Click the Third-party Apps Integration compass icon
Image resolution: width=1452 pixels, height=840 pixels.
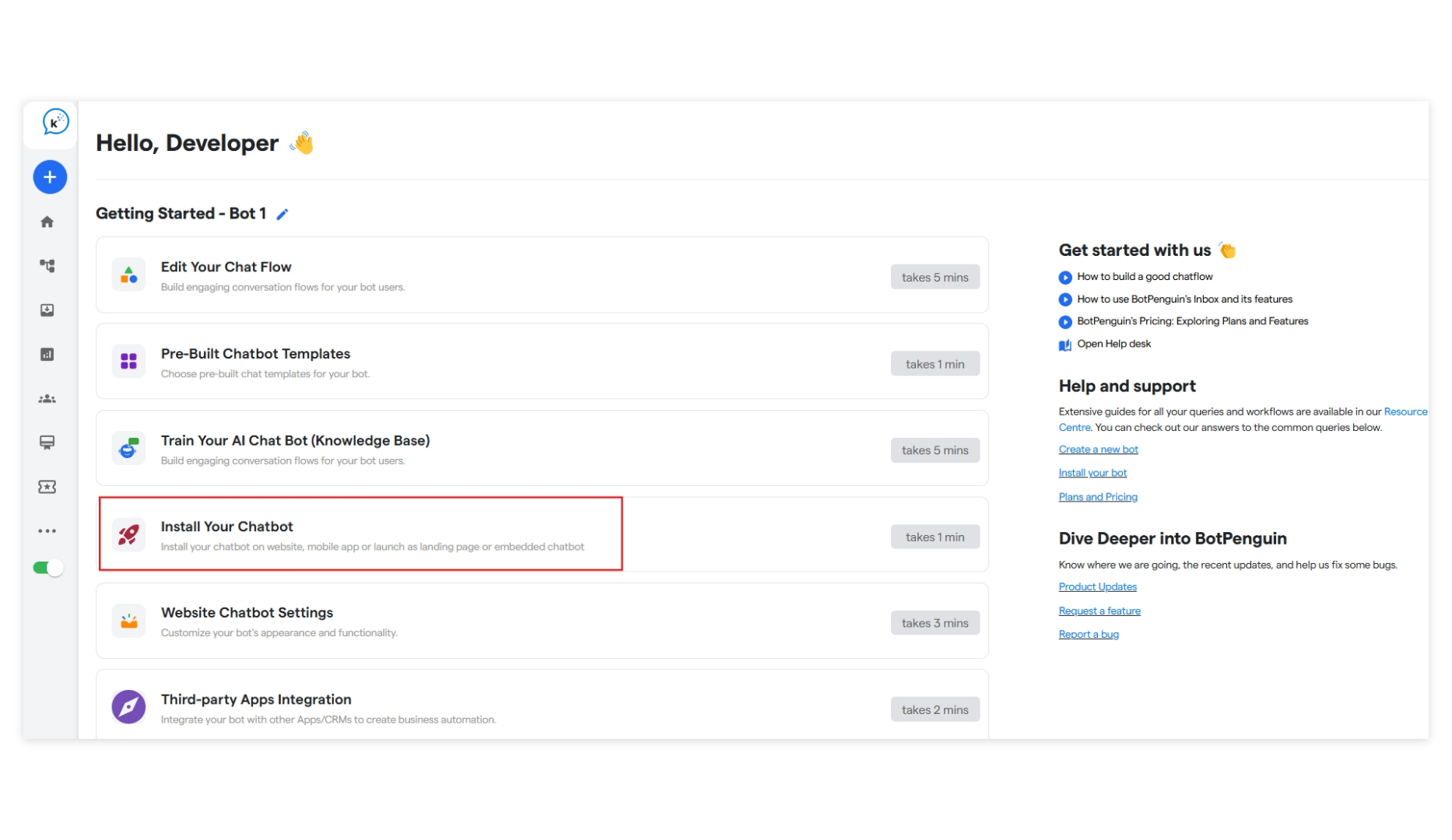128,708
